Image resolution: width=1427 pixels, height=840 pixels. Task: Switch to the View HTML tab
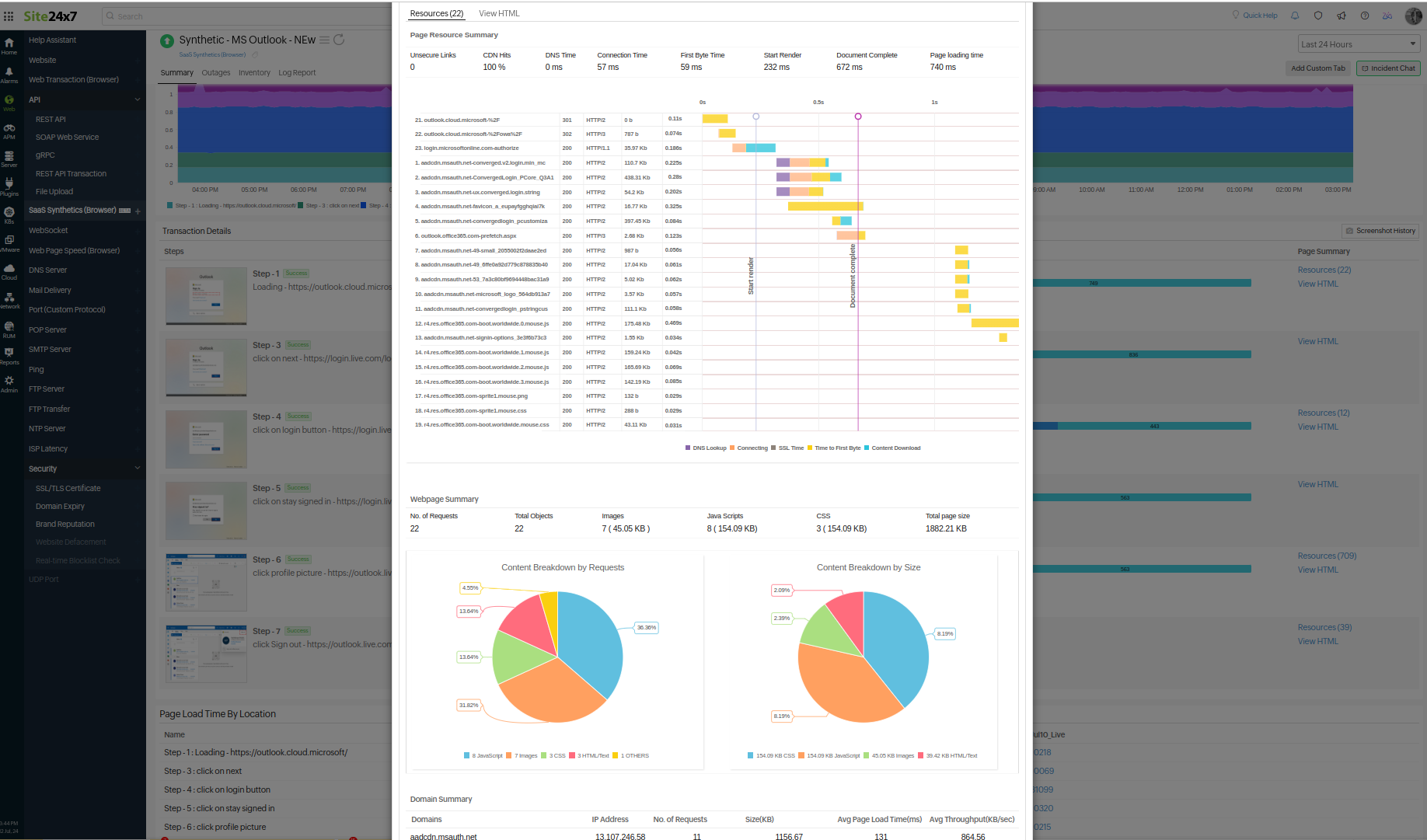[501, 13]
